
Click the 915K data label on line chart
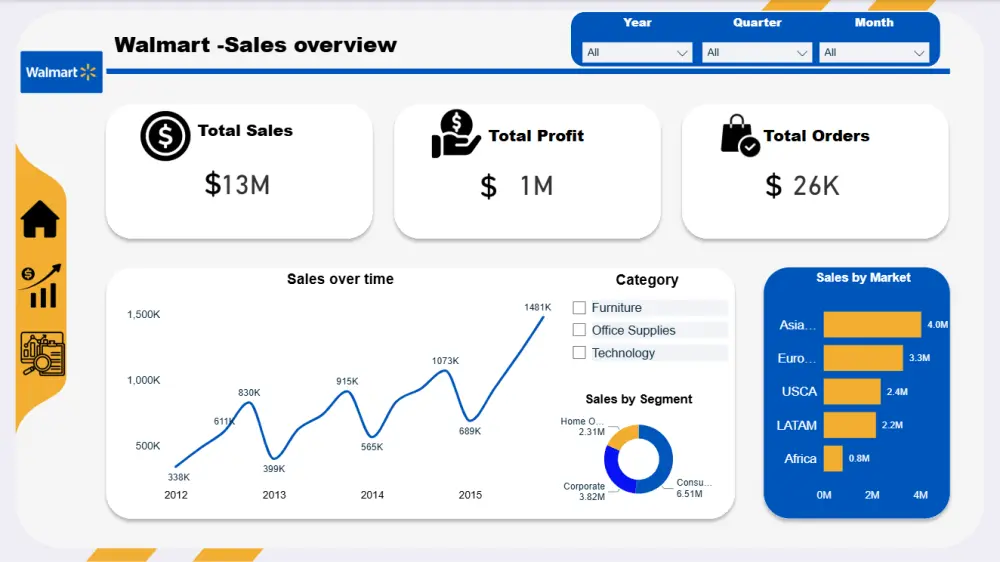pos(347,381)
